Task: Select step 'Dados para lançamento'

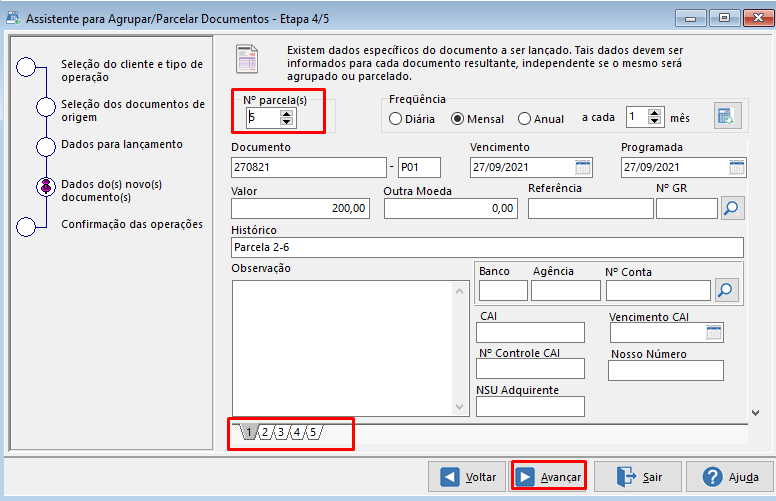Action: [x=122, y=145]
